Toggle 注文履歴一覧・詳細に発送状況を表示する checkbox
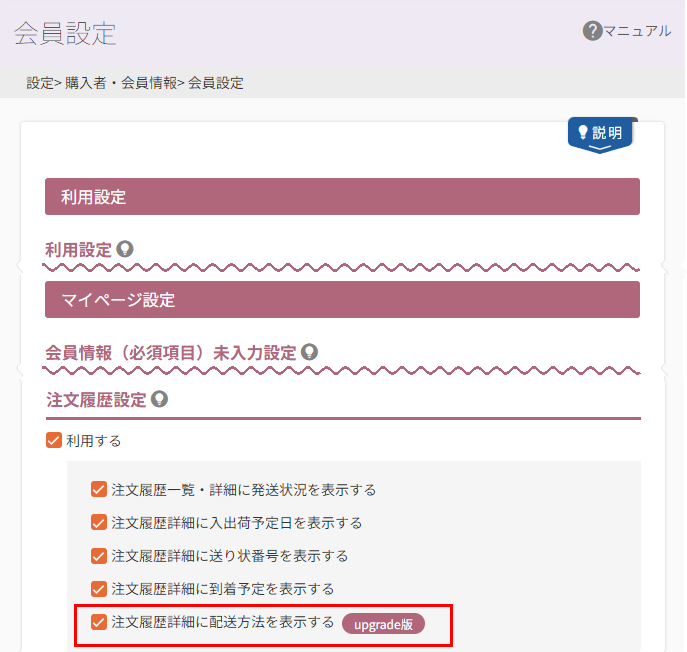The height and width of the screenshot is (652, 687). coord(99,489)
